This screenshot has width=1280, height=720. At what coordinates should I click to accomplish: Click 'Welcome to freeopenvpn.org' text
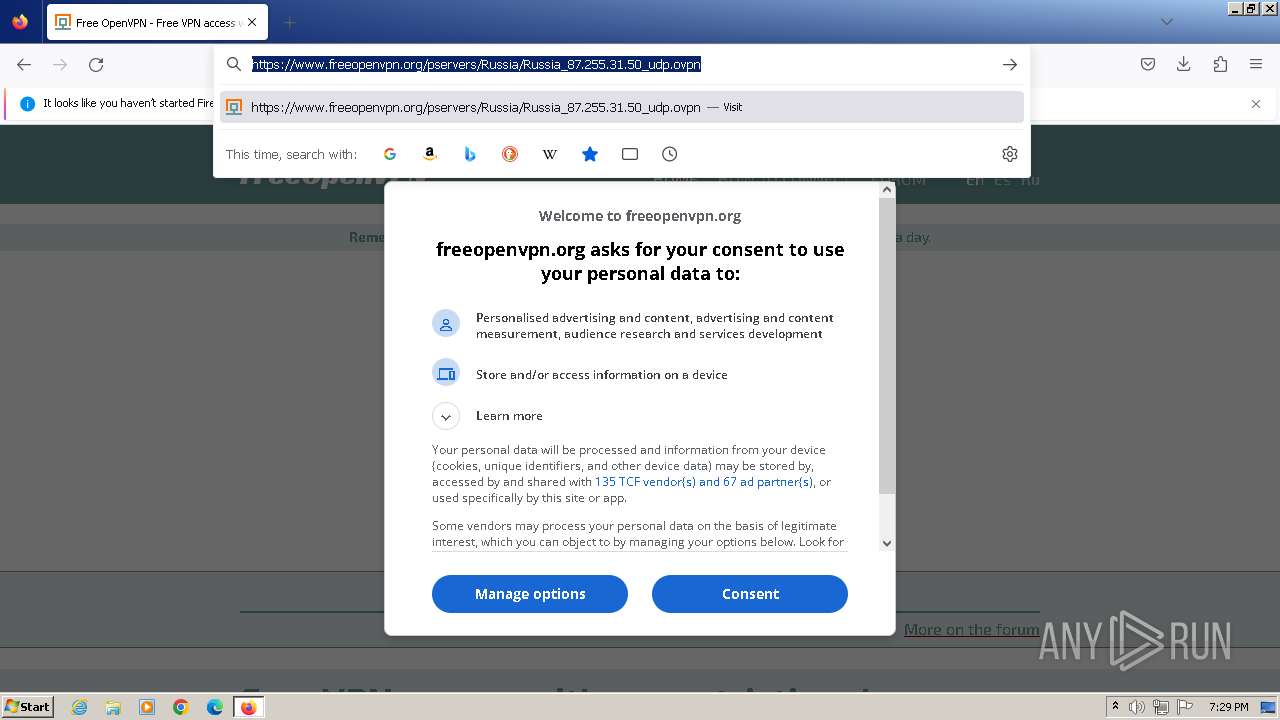(x=640, y=215)
